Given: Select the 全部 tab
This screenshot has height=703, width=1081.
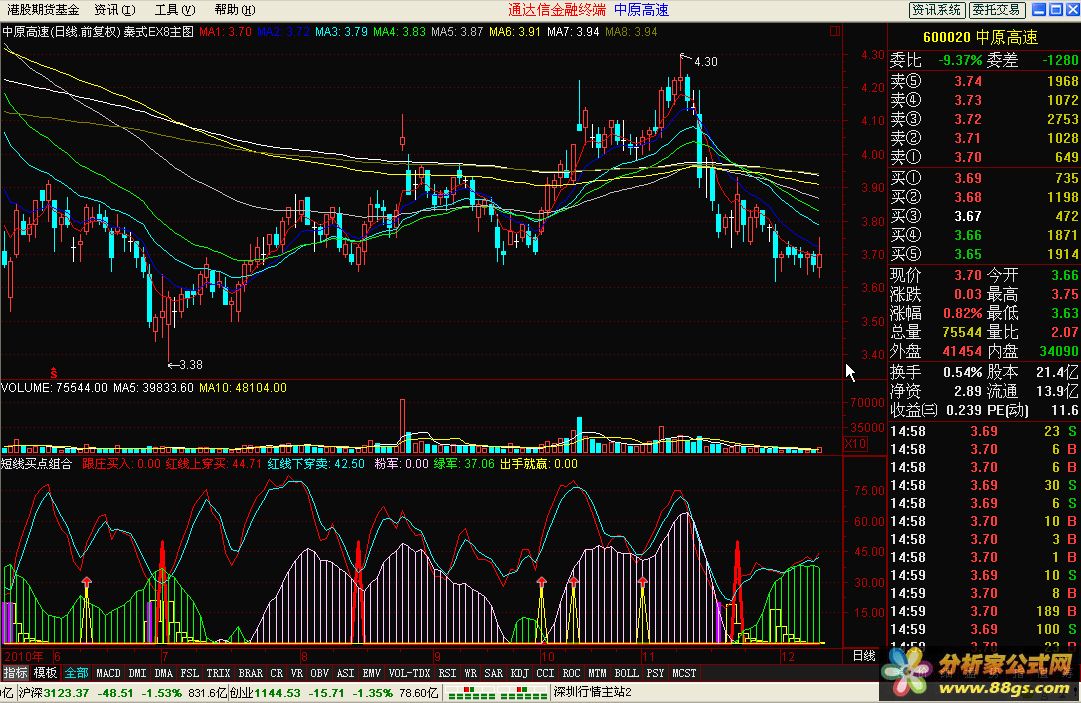Looking at the screenshot, I should 77,673.
